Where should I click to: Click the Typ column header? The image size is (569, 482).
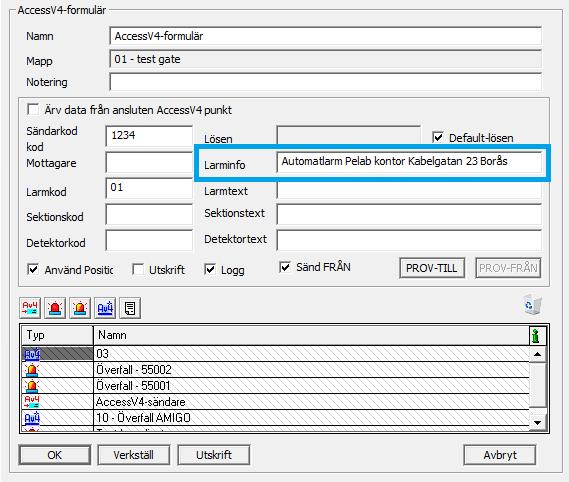point(57,335)
